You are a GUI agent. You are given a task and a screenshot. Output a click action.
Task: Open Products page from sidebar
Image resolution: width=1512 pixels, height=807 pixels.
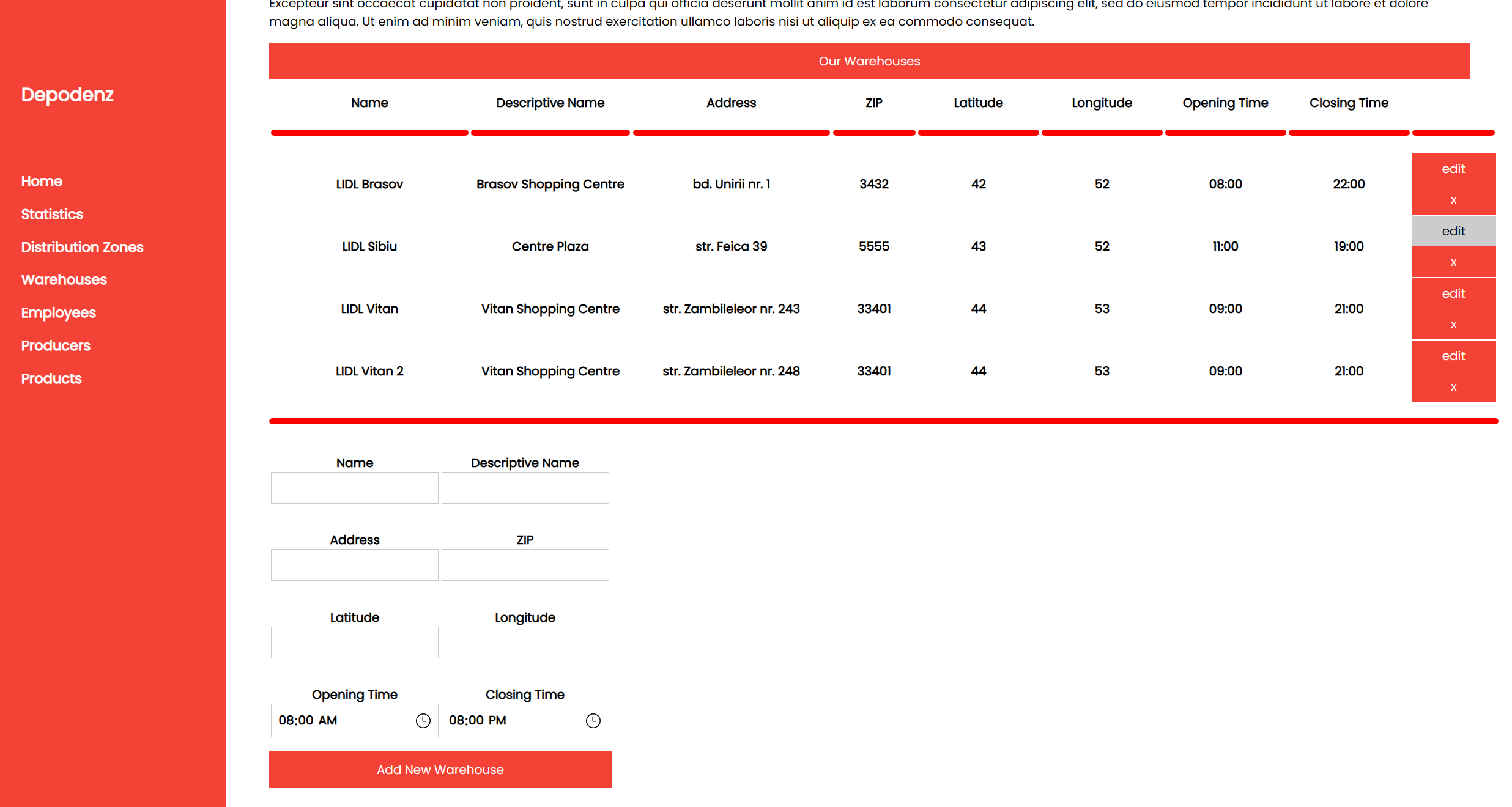[x=51, y=379]
